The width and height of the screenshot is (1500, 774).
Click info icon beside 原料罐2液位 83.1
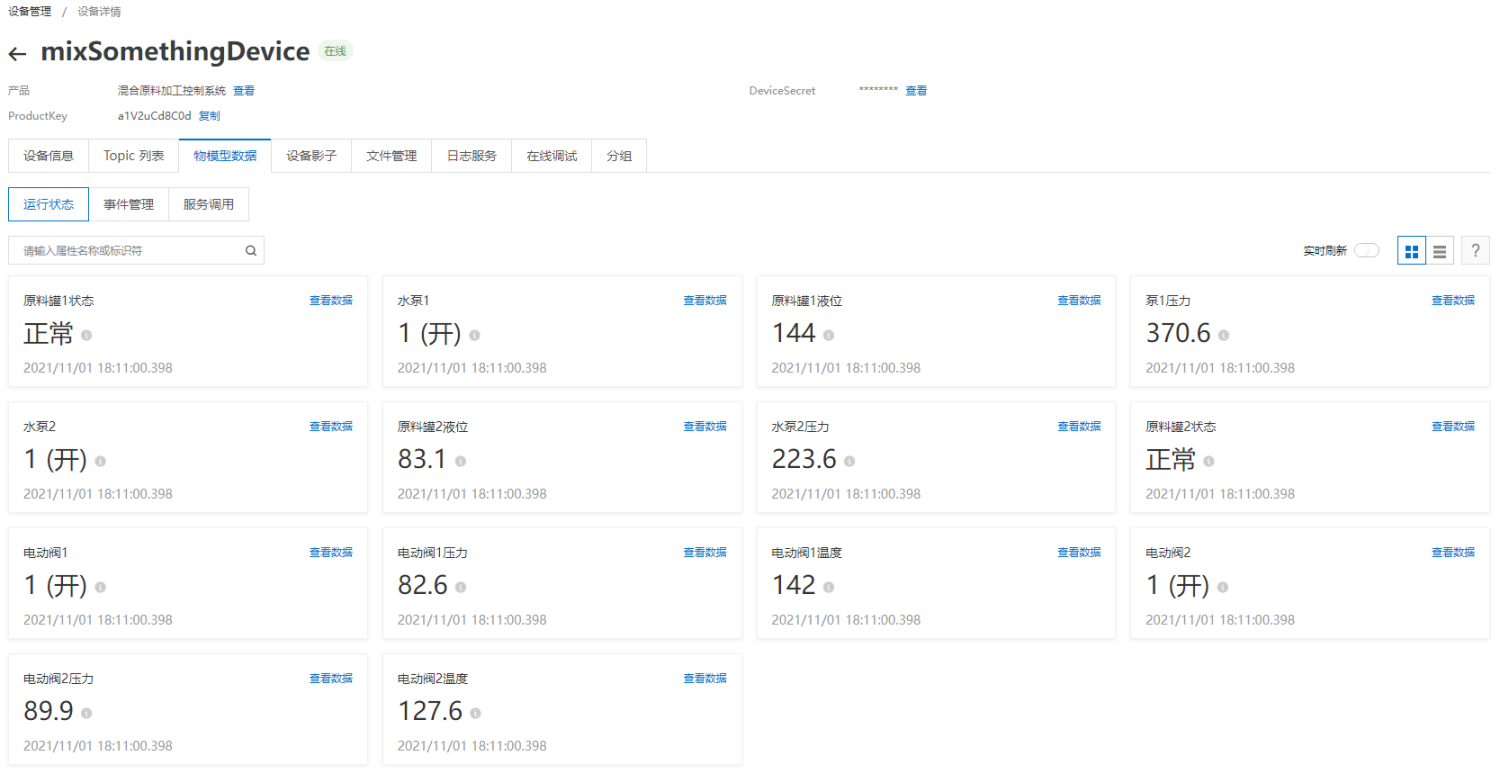460,462
